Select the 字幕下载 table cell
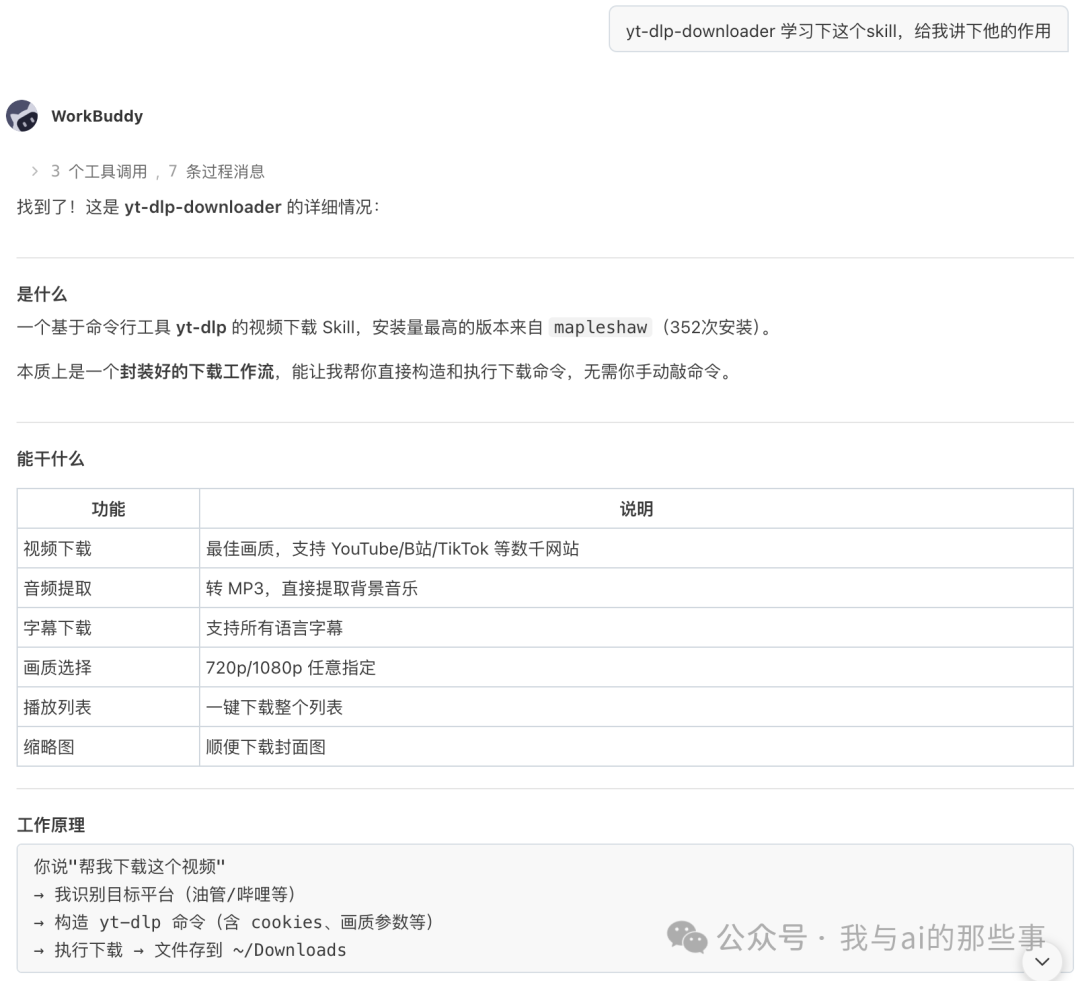This screenshot has width=1080, height=981. point(108,628)
